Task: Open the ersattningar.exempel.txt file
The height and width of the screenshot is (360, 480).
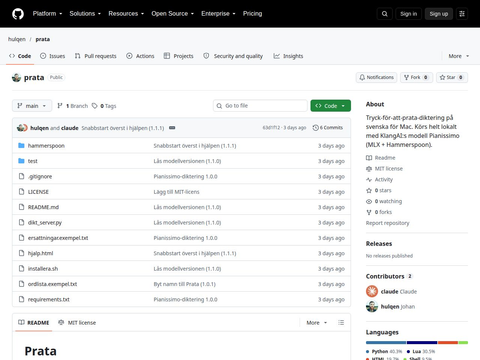Action: [x=58, y=238]
